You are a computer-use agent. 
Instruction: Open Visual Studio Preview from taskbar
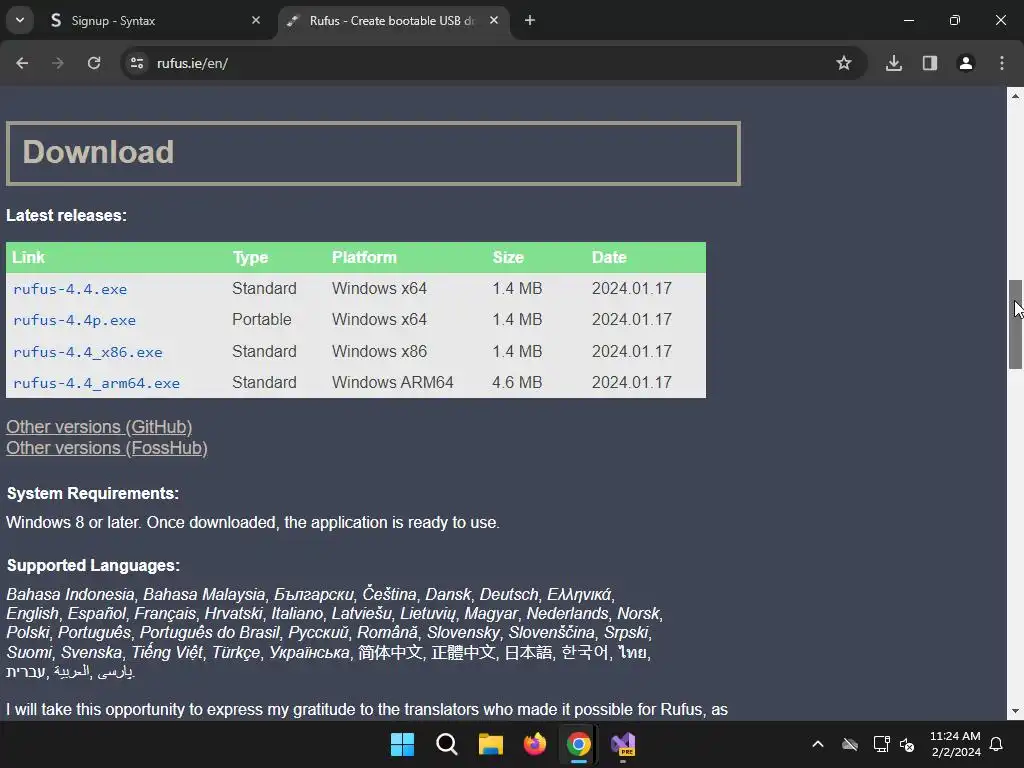pos(623,744)
